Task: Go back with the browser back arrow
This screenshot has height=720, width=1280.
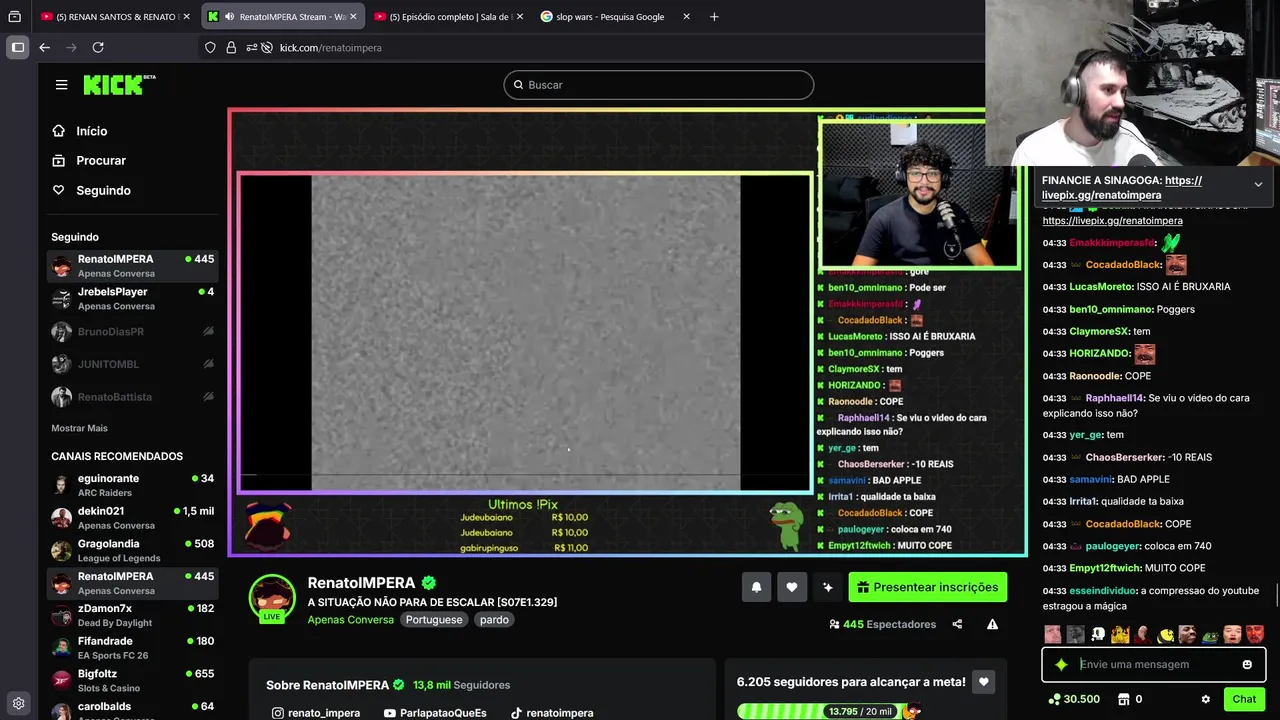Action: click(x=44, y=47)
